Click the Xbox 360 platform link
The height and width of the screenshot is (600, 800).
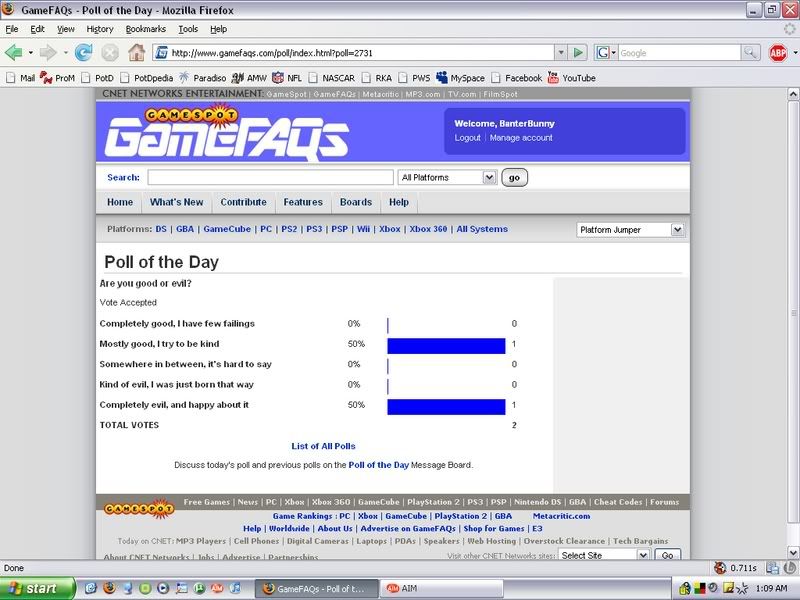pyautogui.click(x=428, y=229)
